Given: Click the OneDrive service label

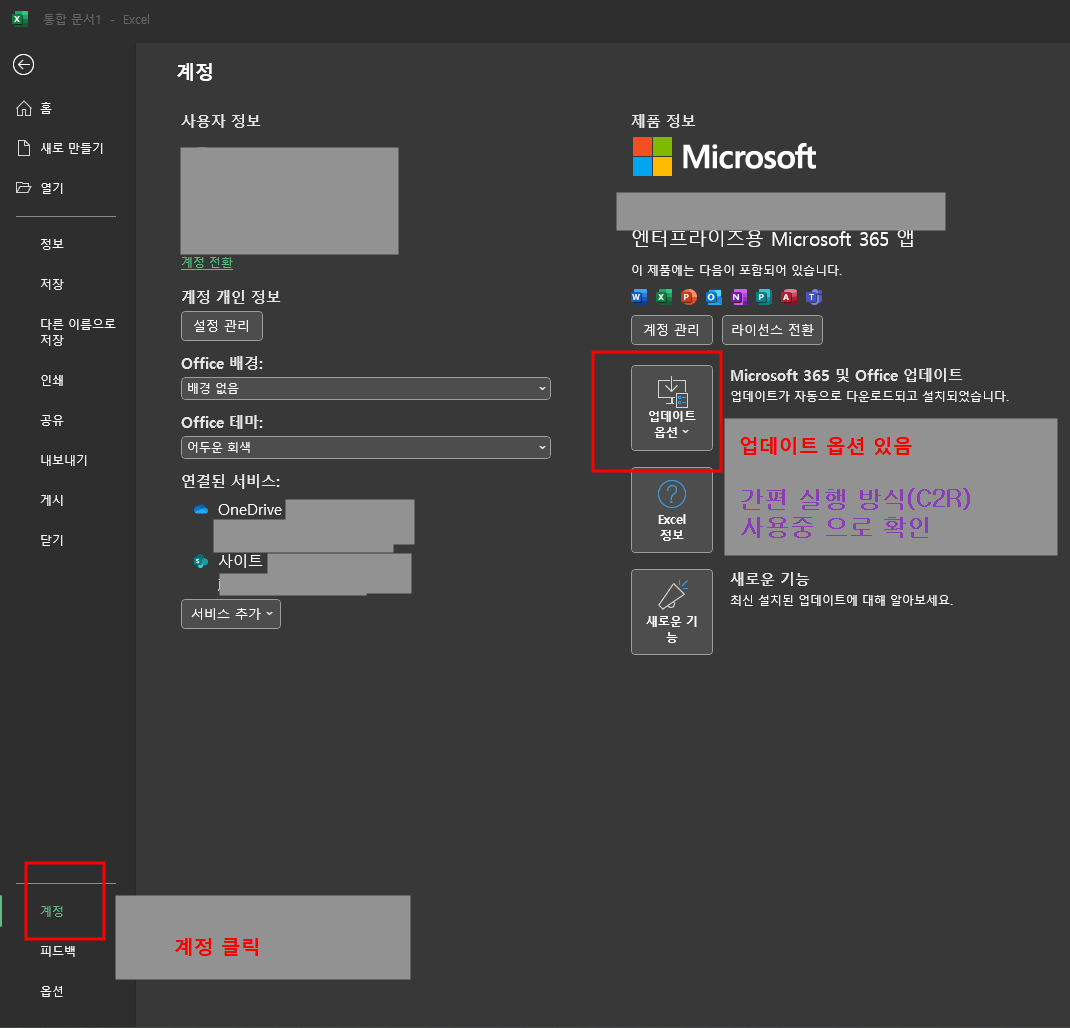Looking at the screenshot, I should (x=250, y=510).
